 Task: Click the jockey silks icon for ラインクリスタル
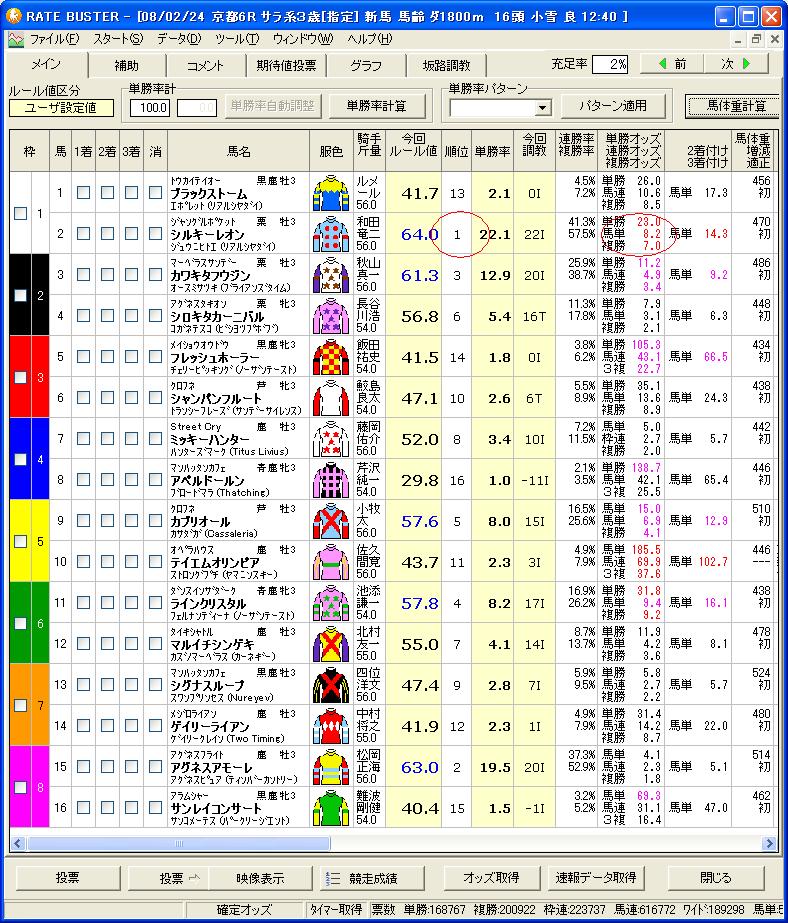[x=331, y=603]
